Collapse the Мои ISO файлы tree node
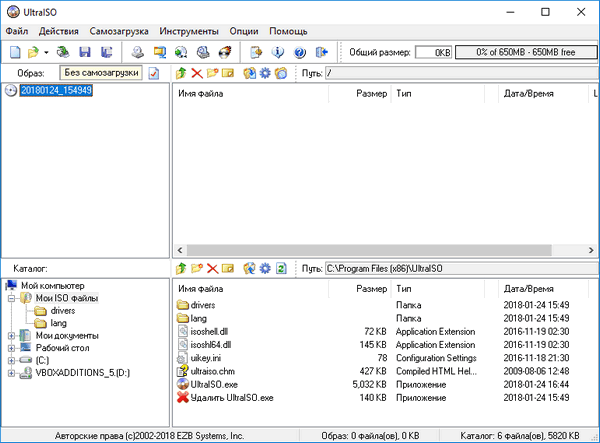The height and width of the screenshot is (443, 600). coord(11,298)
